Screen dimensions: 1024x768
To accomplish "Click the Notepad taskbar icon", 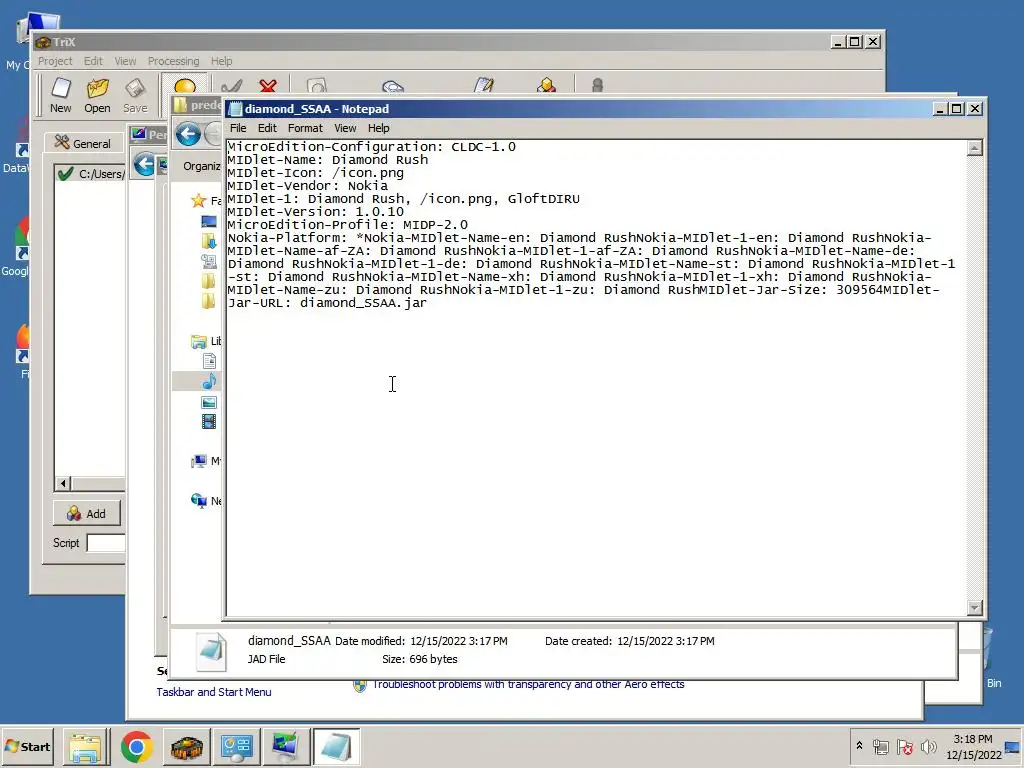I will 336,747.
